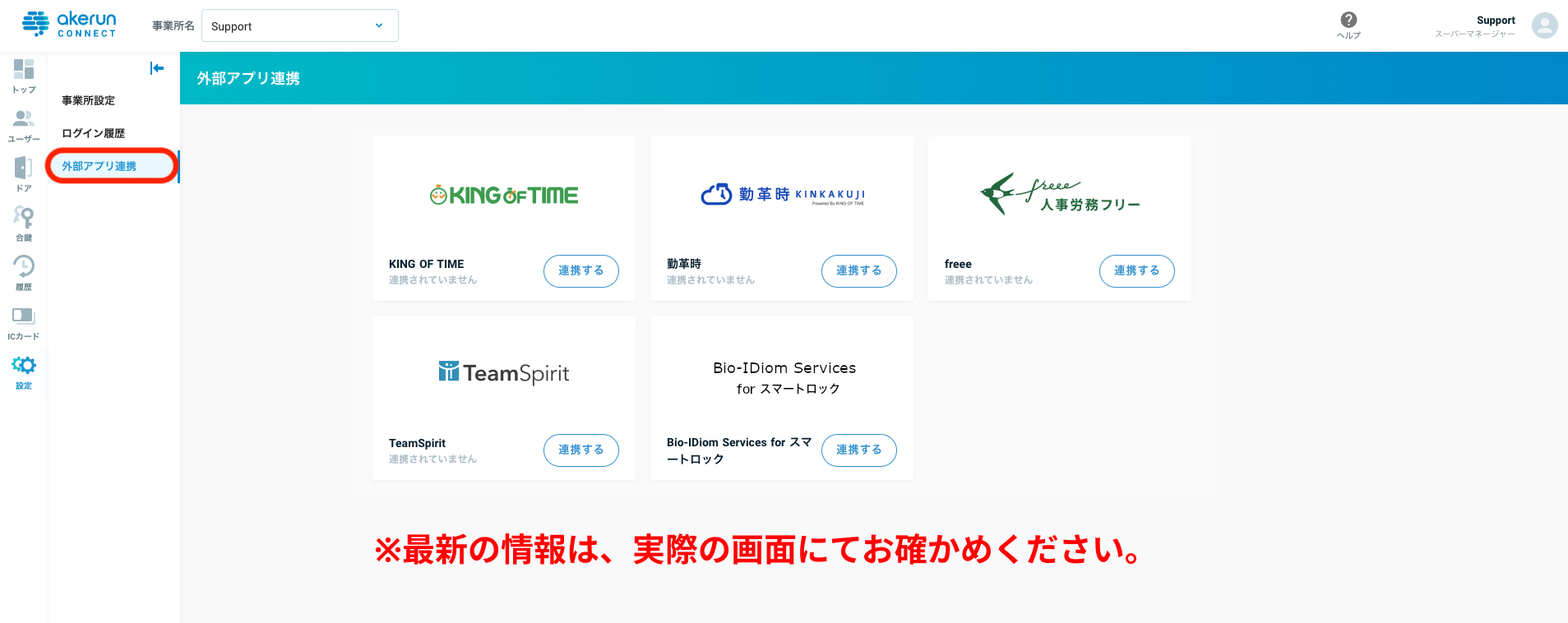Click 連携する for KING OF TIME
1568x623 pixels.
tap(581, 271)
